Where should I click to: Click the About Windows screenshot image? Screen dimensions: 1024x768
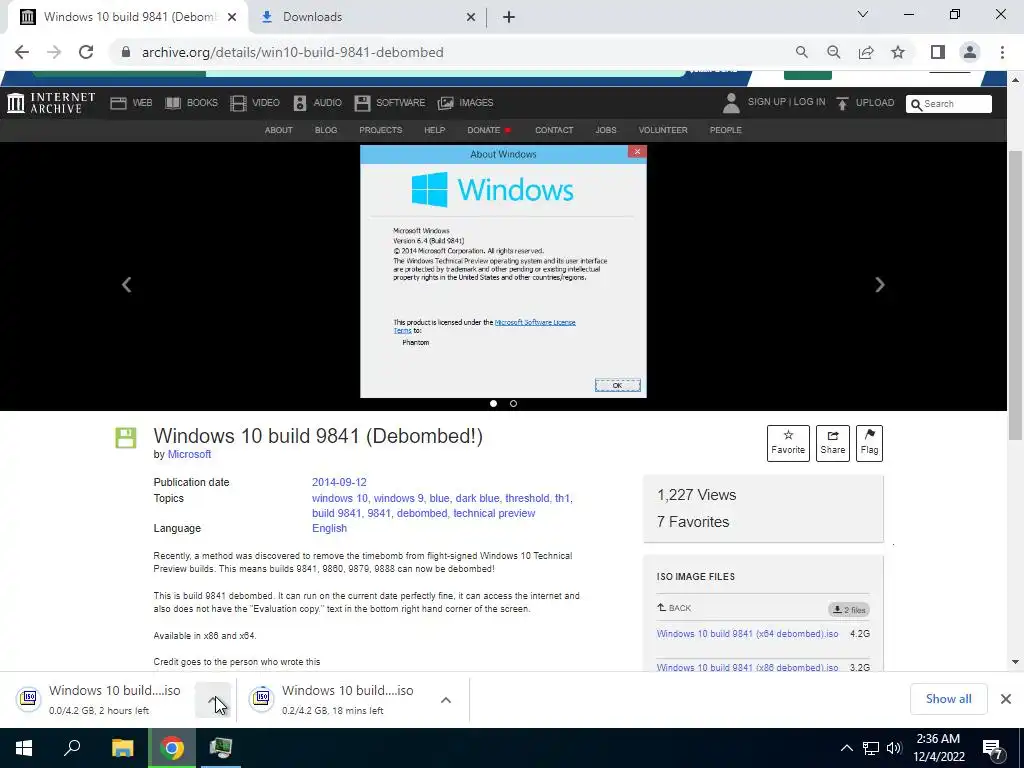click(503, 271)
